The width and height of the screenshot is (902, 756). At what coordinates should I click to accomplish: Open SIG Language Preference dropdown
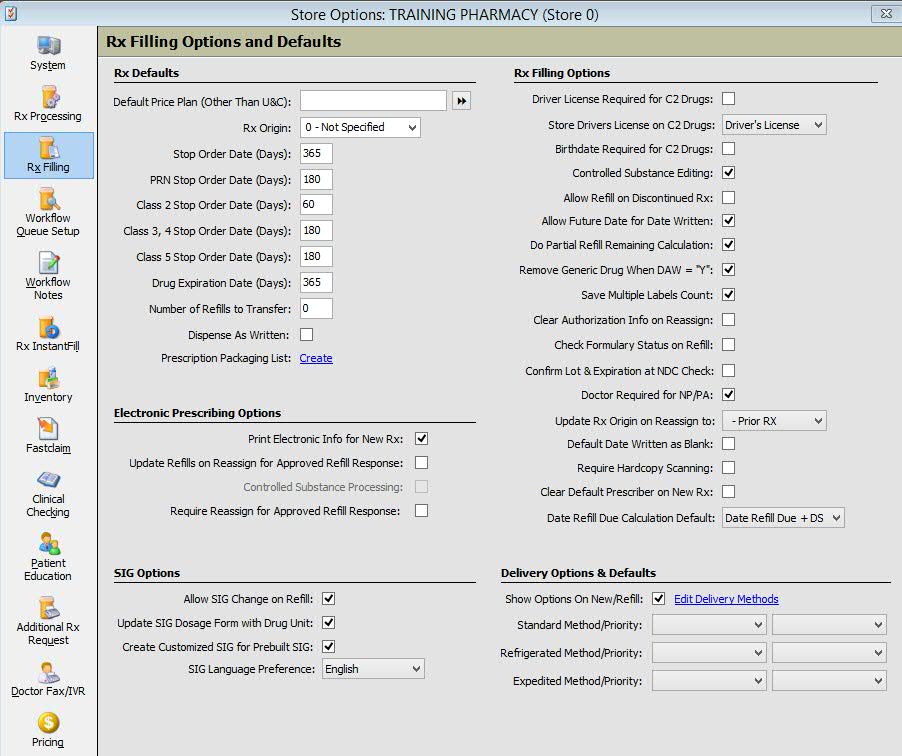click(x=373, y=669)
